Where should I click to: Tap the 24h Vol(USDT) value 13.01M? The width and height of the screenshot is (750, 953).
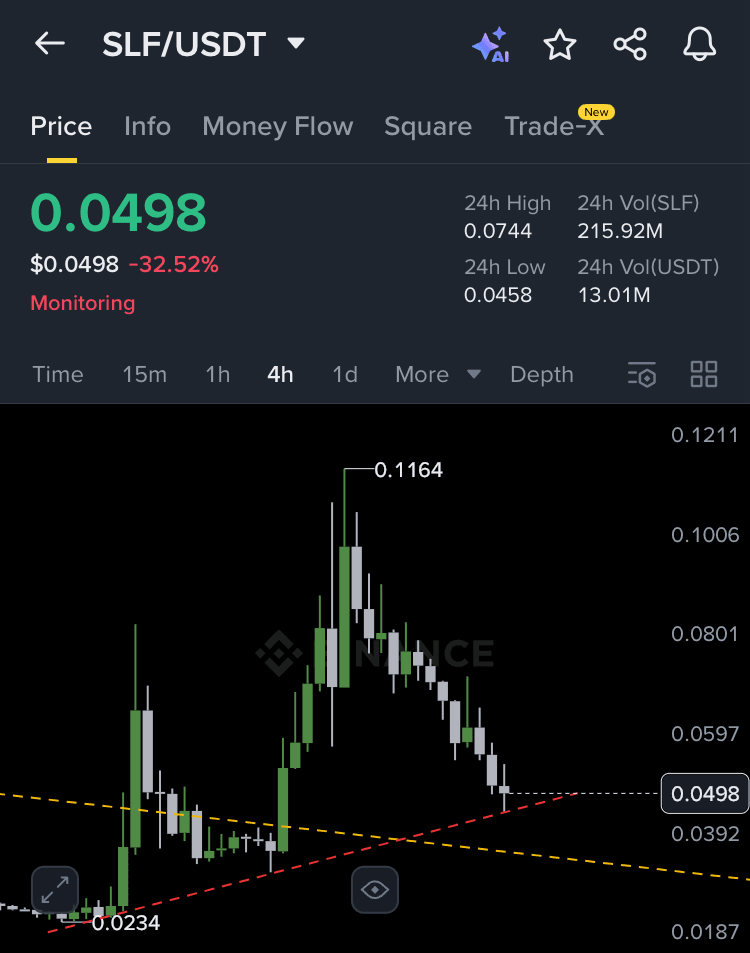click(x=614, y=295)
